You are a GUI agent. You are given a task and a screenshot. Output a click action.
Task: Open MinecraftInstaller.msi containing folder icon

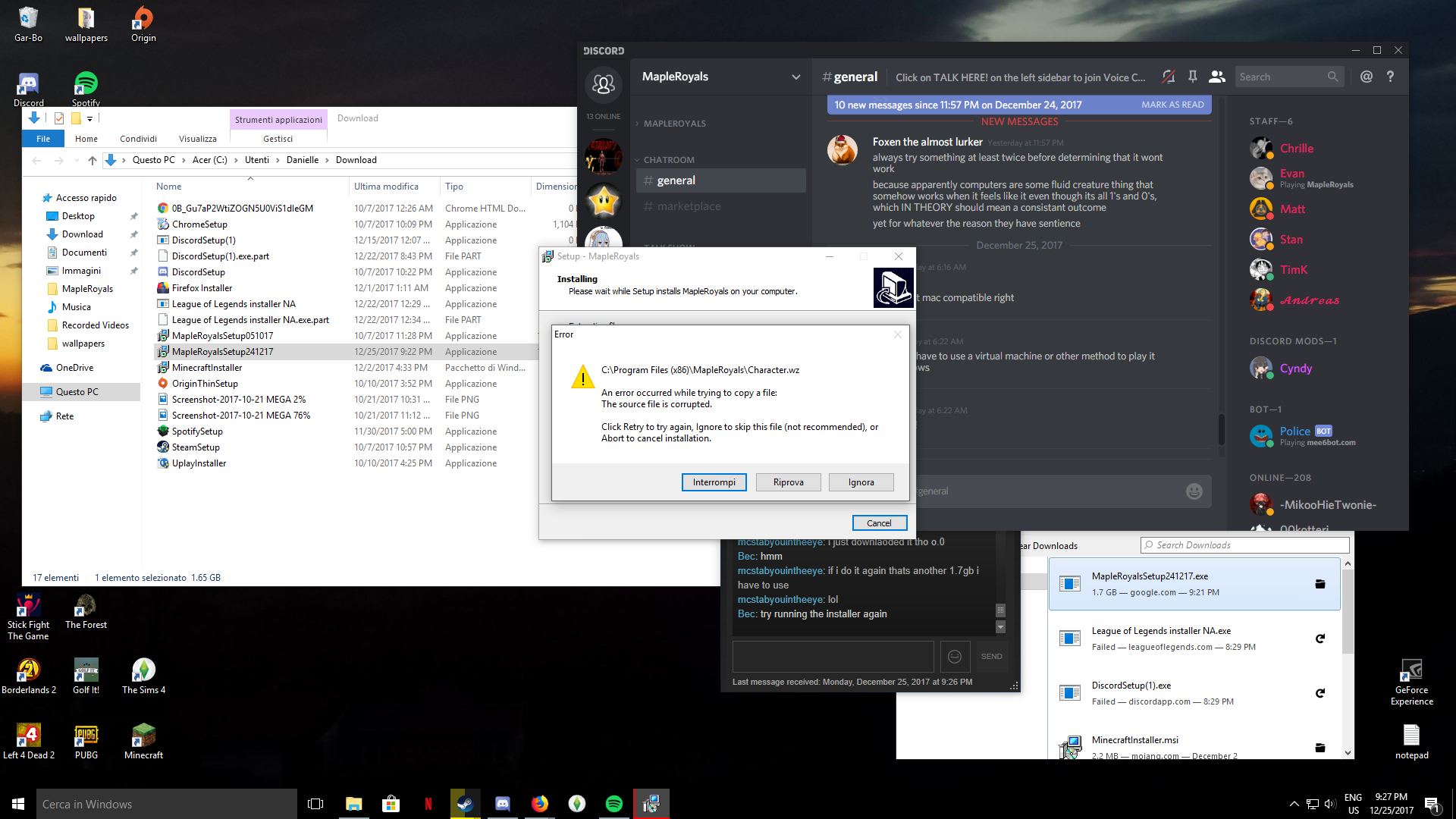[1319, 748]
